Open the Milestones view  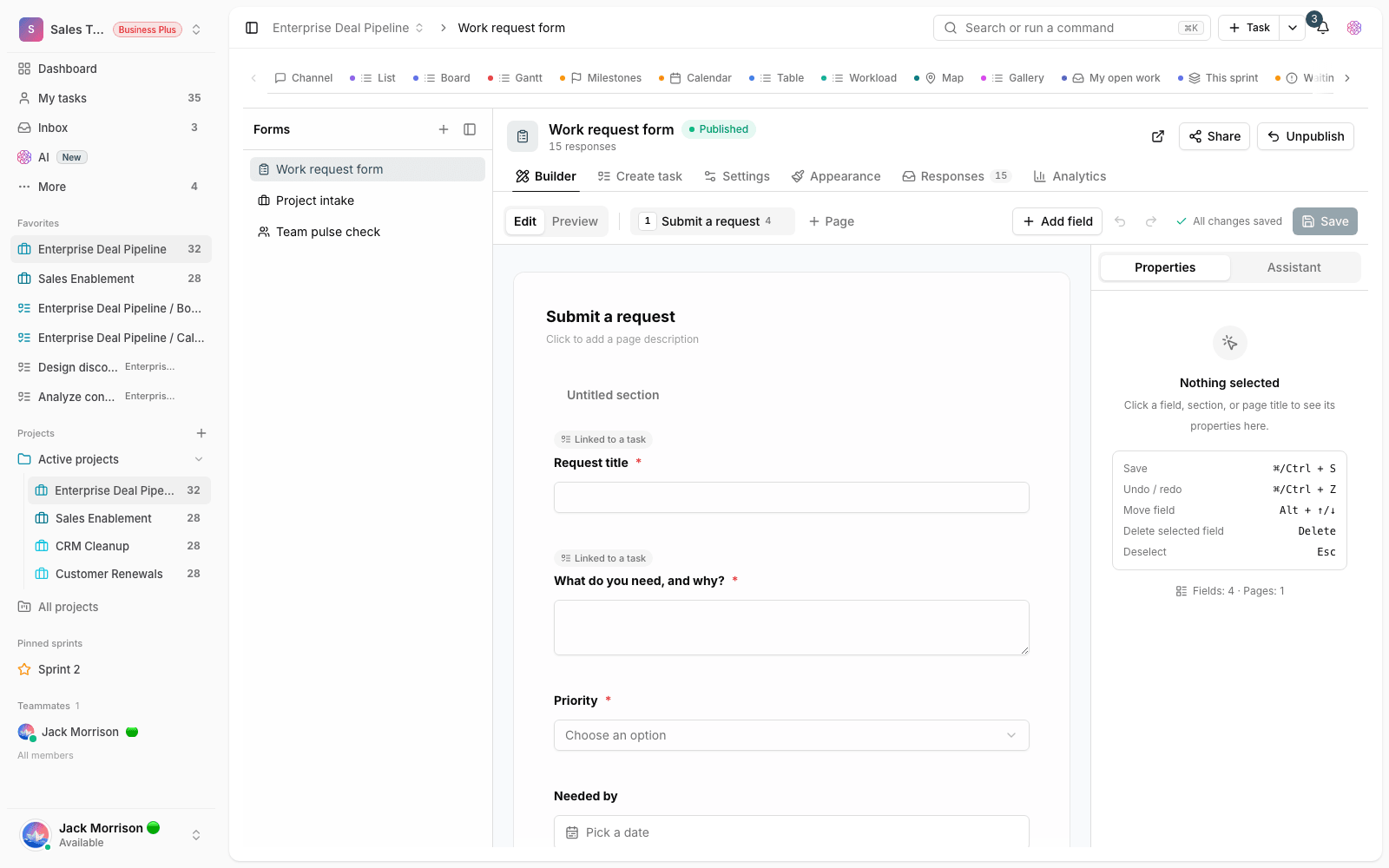pos(606,78)
